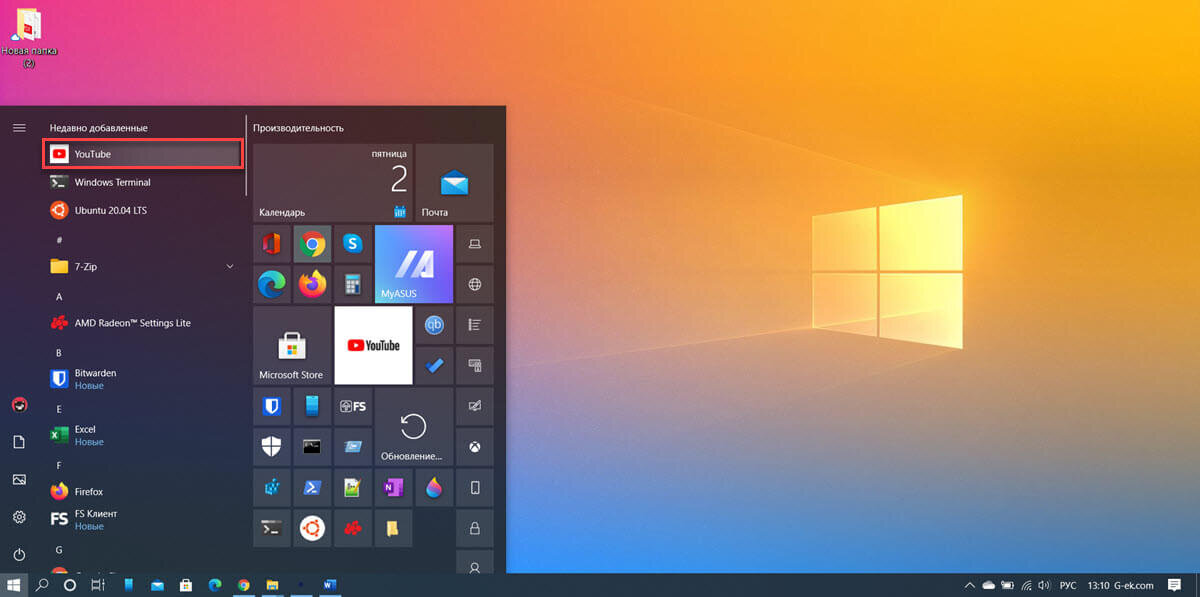
Task: Open Bitwarden entry in the app list
Action: tap(144, 379)
